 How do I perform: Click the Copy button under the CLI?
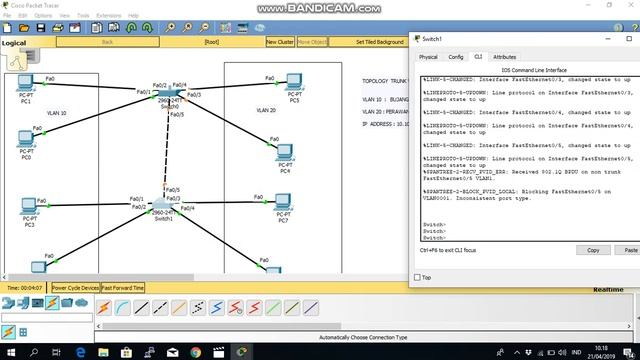click(593, 250)
